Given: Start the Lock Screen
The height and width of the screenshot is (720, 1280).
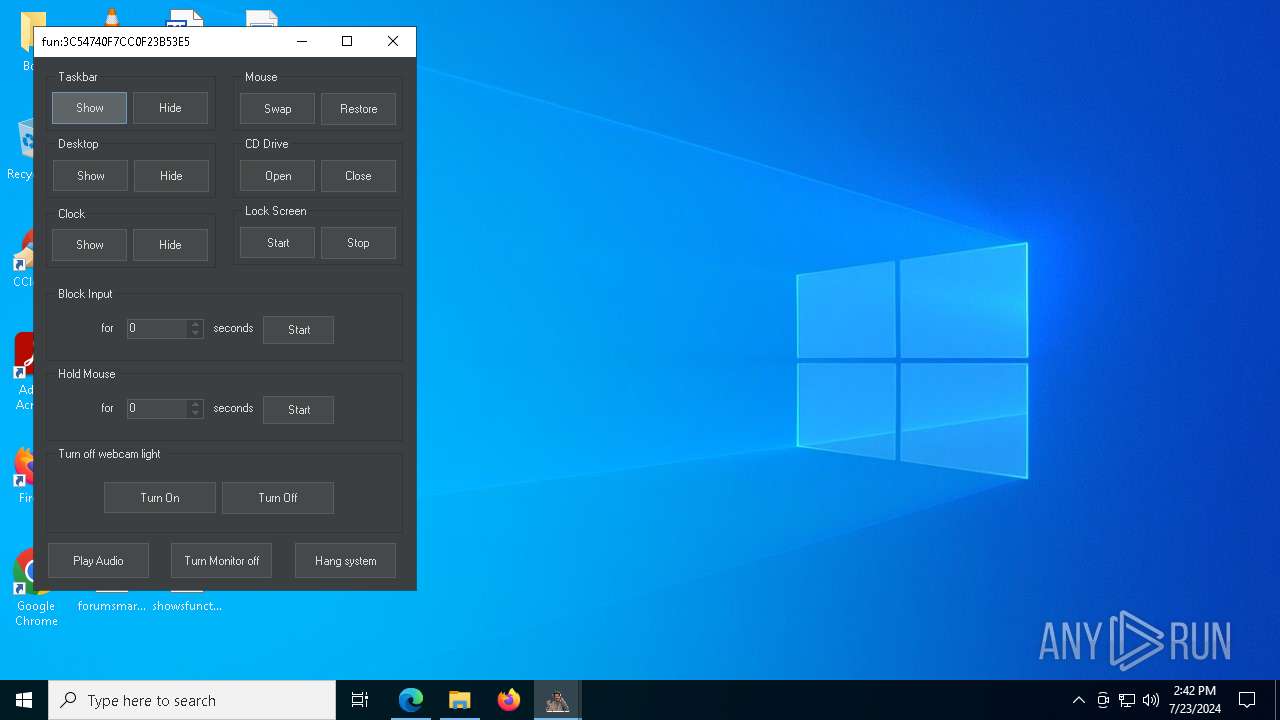Looking at the screenshot, I should click(278, 243).
